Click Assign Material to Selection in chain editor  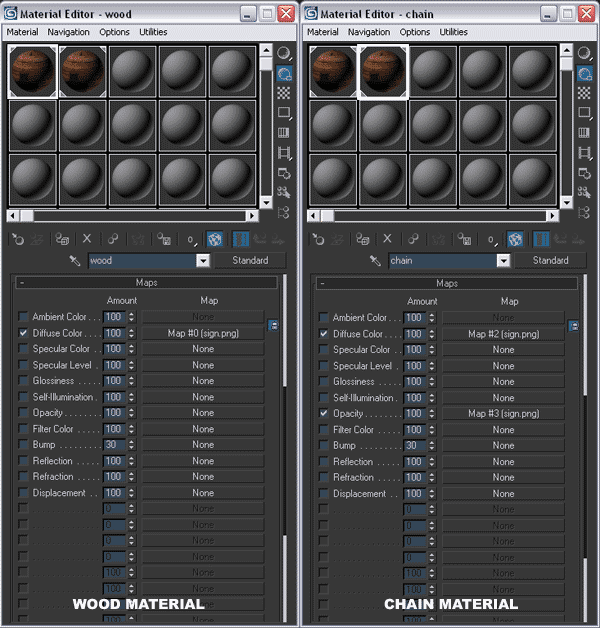[x=363, y=240]
